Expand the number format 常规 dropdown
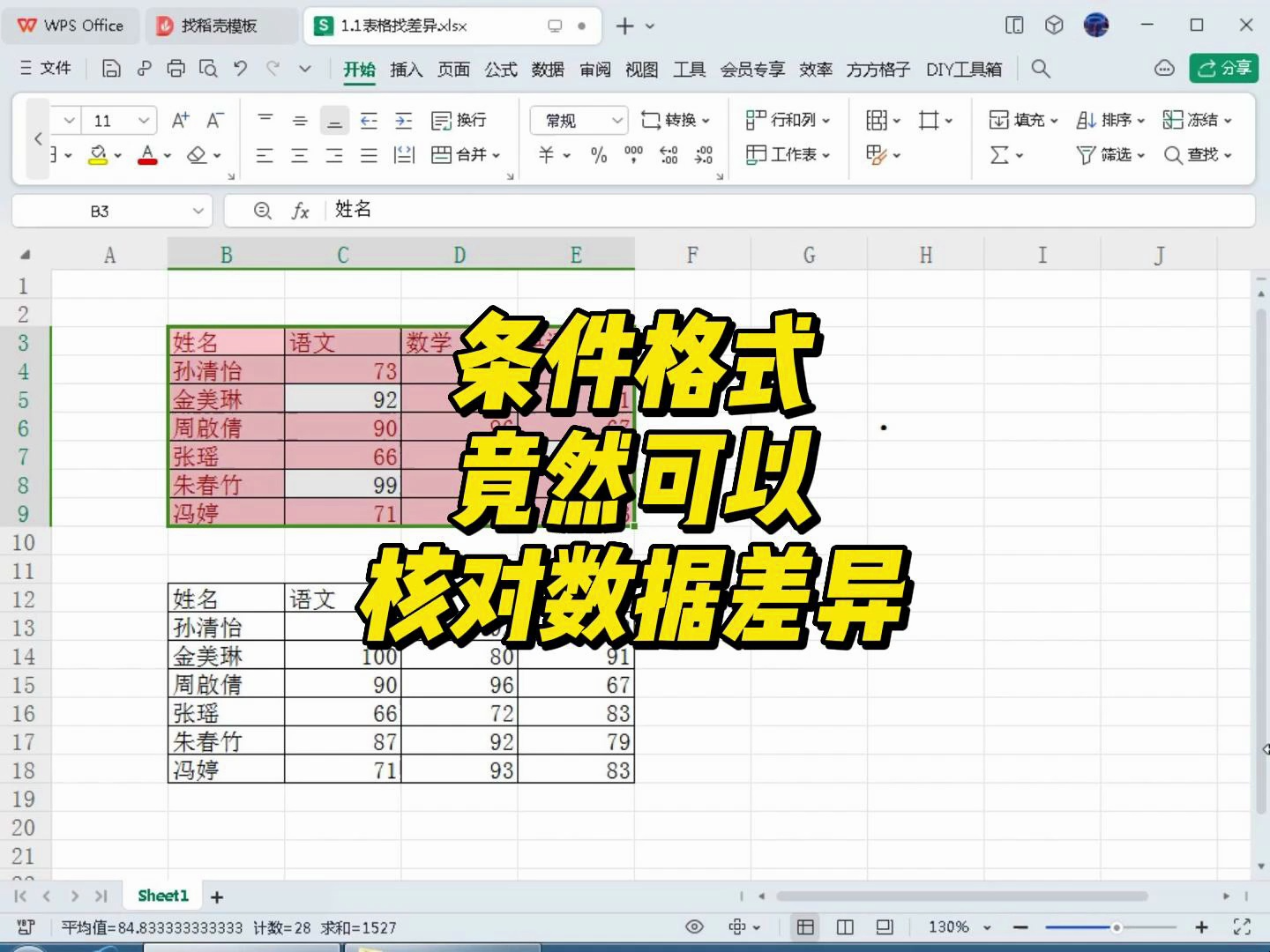 click(617, 120)
